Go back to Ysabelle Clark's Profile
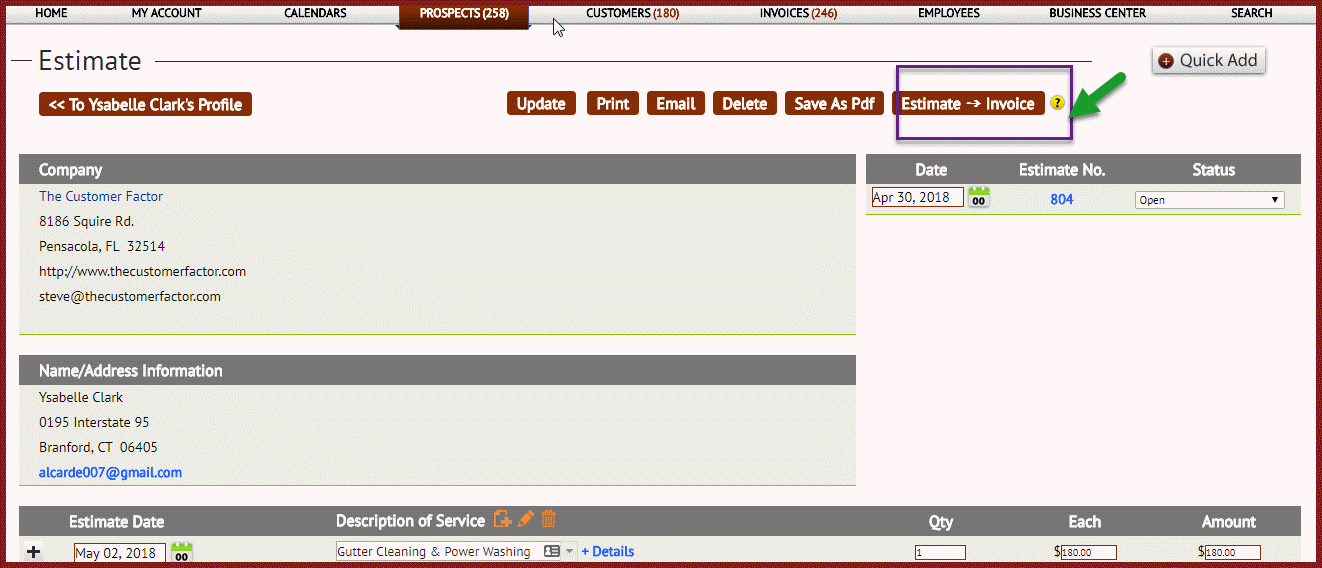Viewport: 1322px width, 568px height. 145,104
